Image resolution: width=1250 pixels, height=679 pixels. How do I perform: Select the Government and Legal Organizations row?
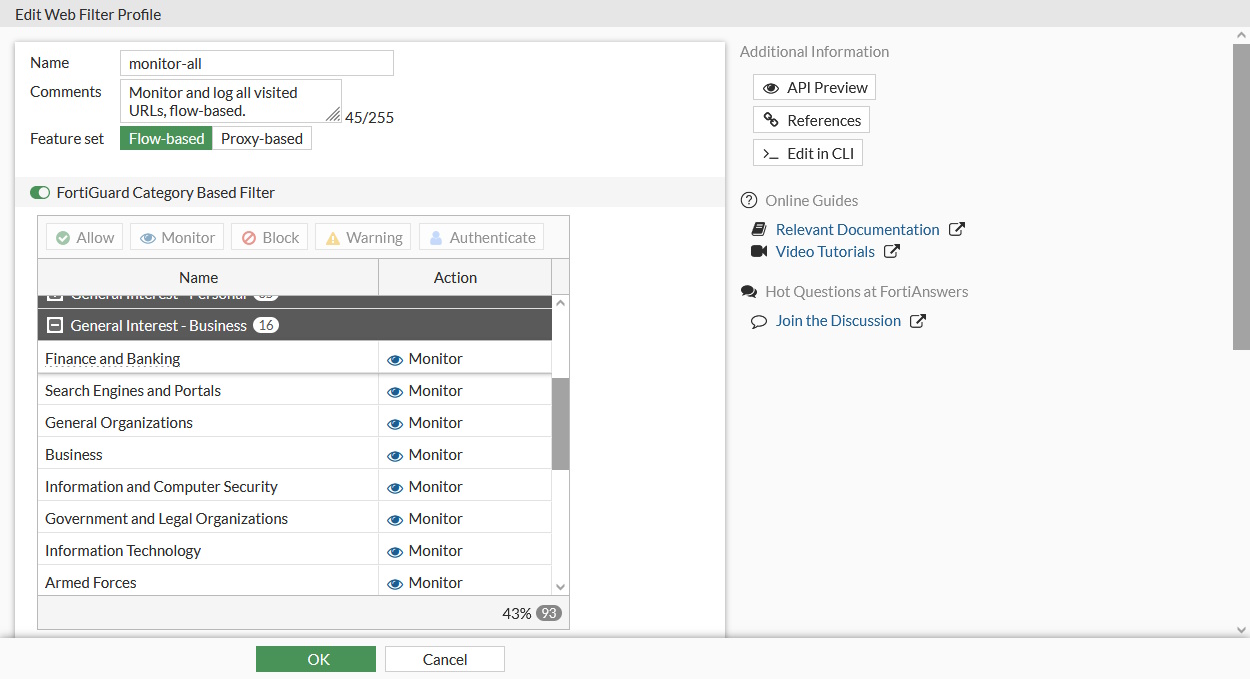[x=295, y=519]
